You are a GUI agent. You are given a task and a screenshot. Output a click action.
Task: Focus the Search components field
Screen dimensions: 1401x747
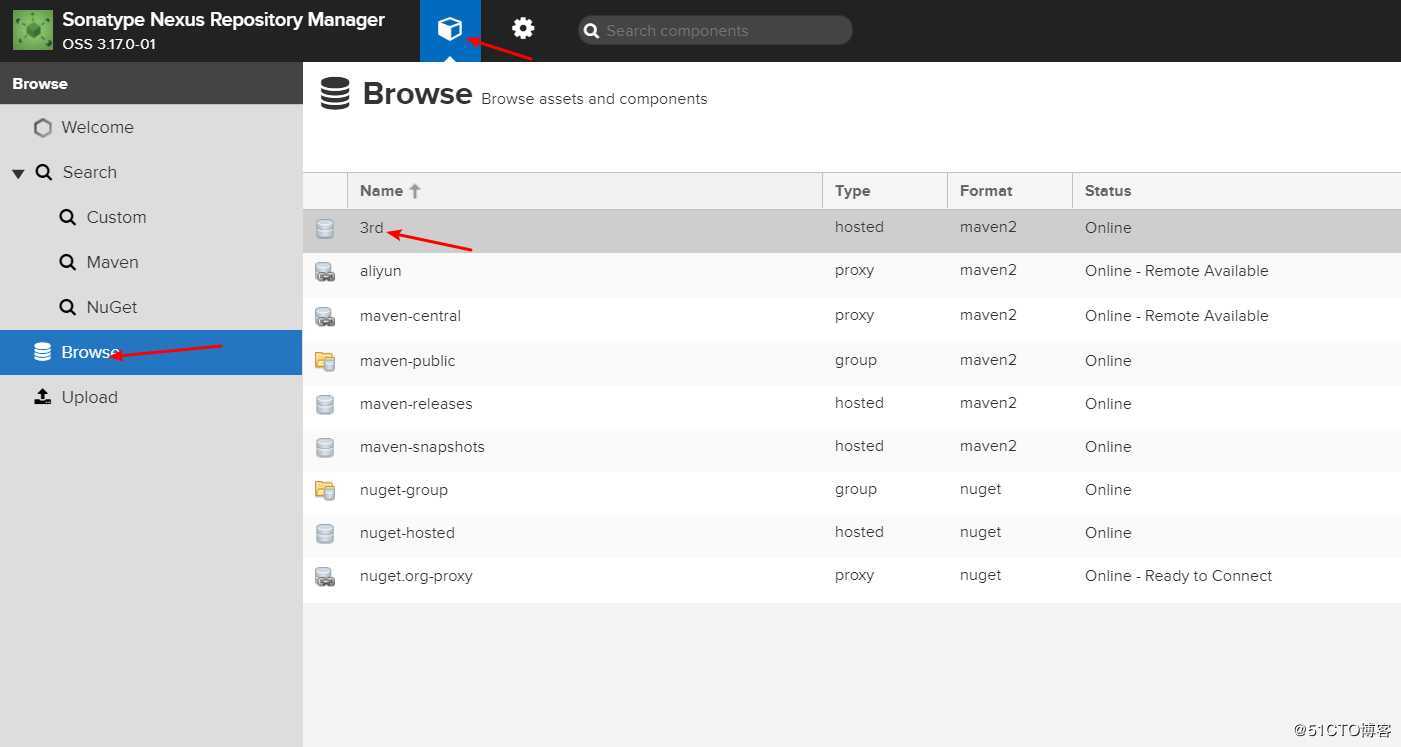click(715, 30)
